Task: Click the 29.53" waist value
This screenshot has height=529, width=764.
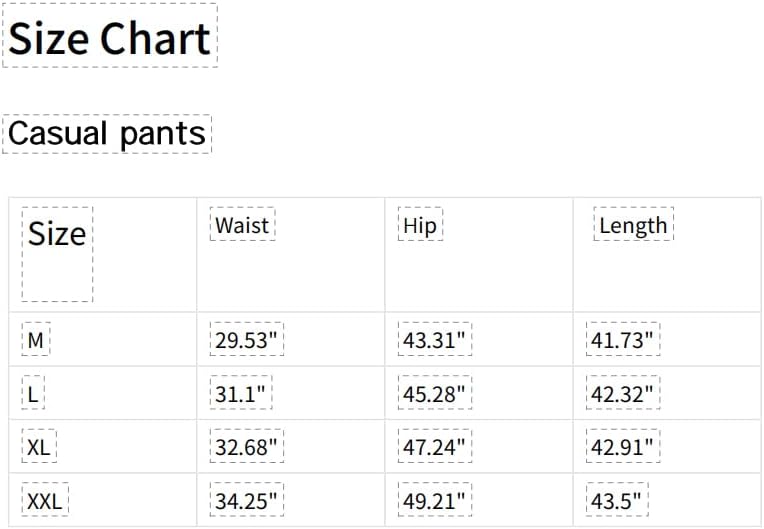Action: coord(247,339)
